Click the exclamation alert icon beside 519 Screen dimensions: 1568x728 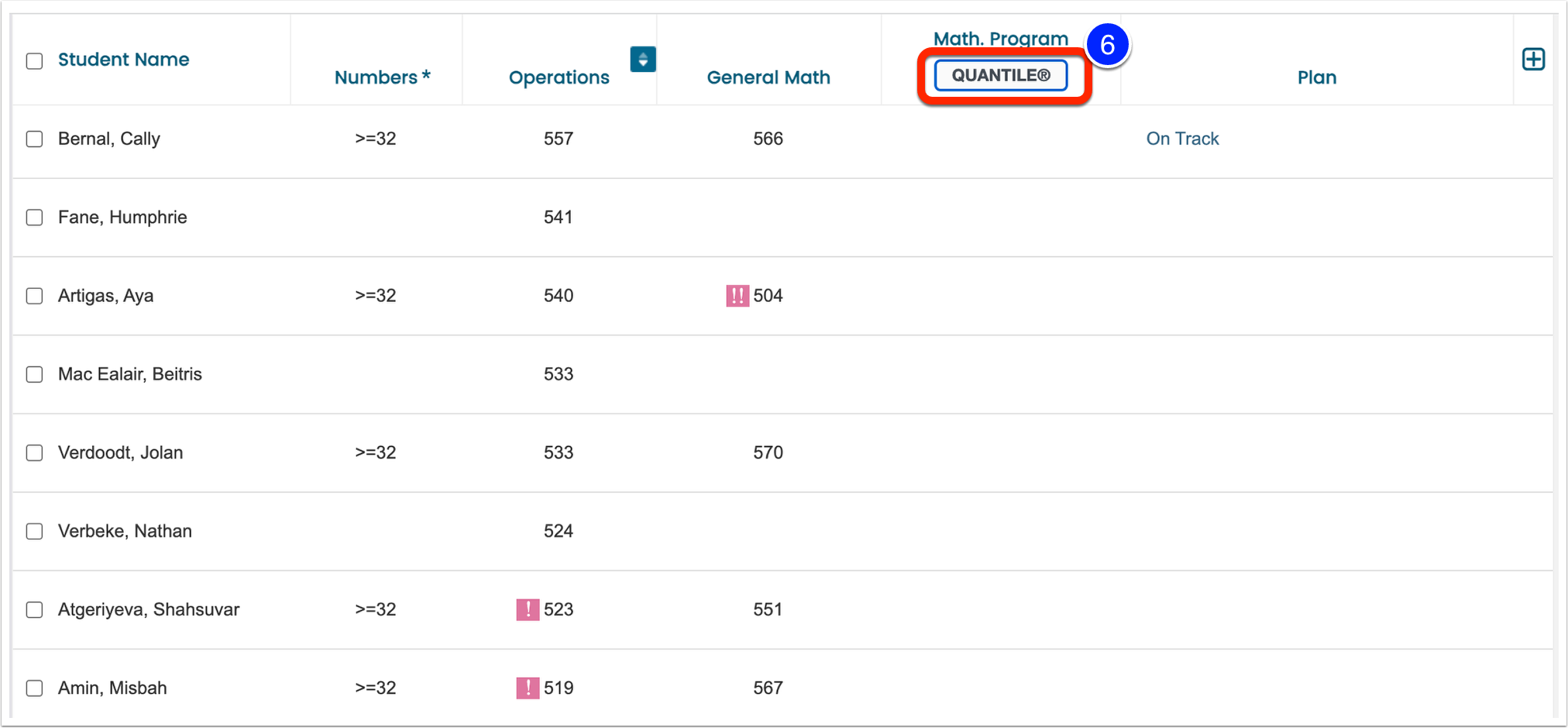[x=528, y=688]
